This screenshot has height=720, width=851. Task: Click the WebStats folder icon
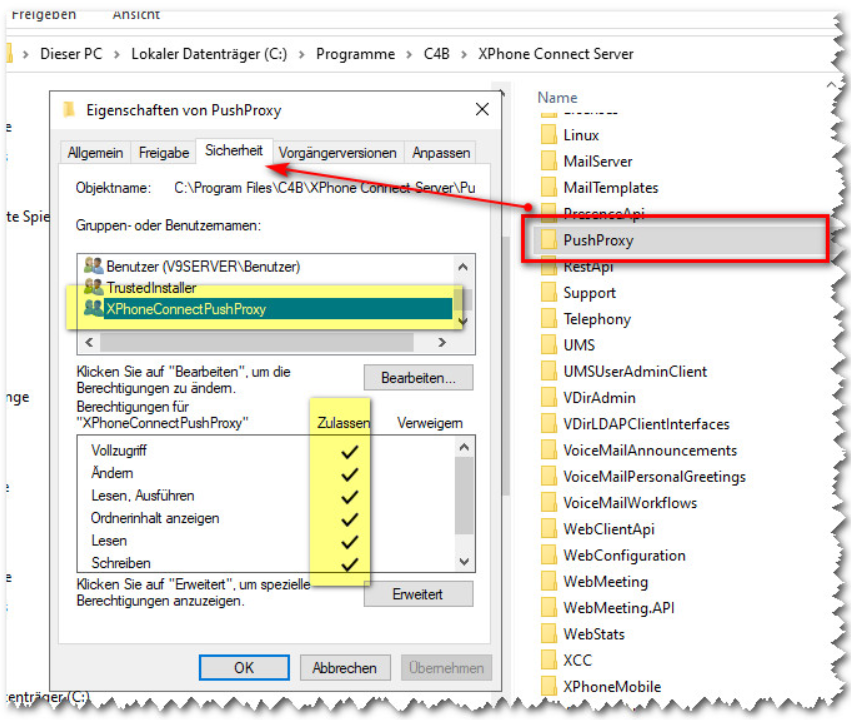pyautogui.click(x=549, y=634)
